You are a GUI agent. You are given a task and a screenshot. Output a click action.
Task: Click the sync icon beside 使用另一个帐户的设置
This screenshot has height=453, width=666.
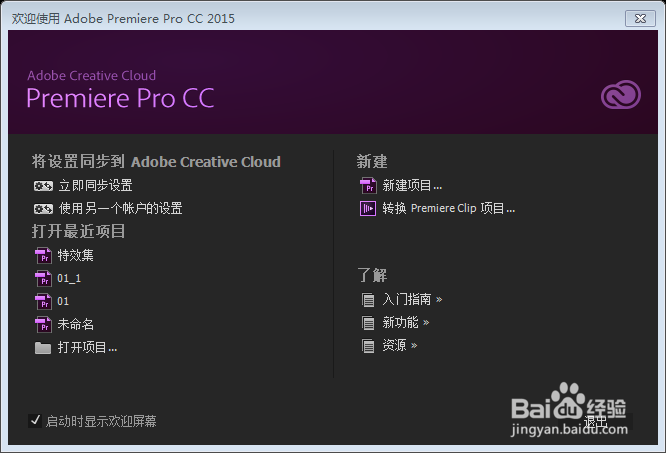tap(43, 208)
